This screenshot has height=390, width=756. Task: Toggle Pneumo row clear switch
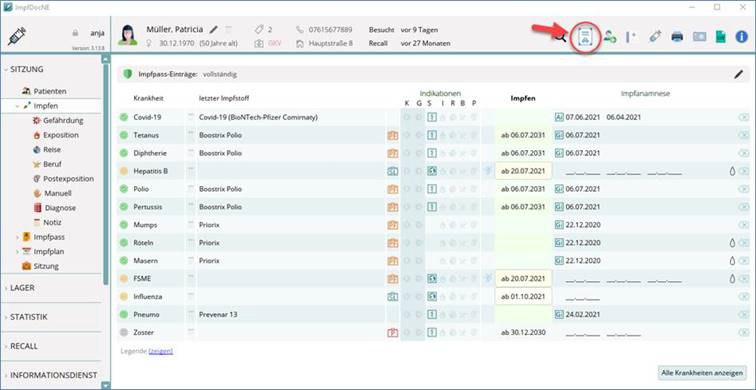pos(743,314)
